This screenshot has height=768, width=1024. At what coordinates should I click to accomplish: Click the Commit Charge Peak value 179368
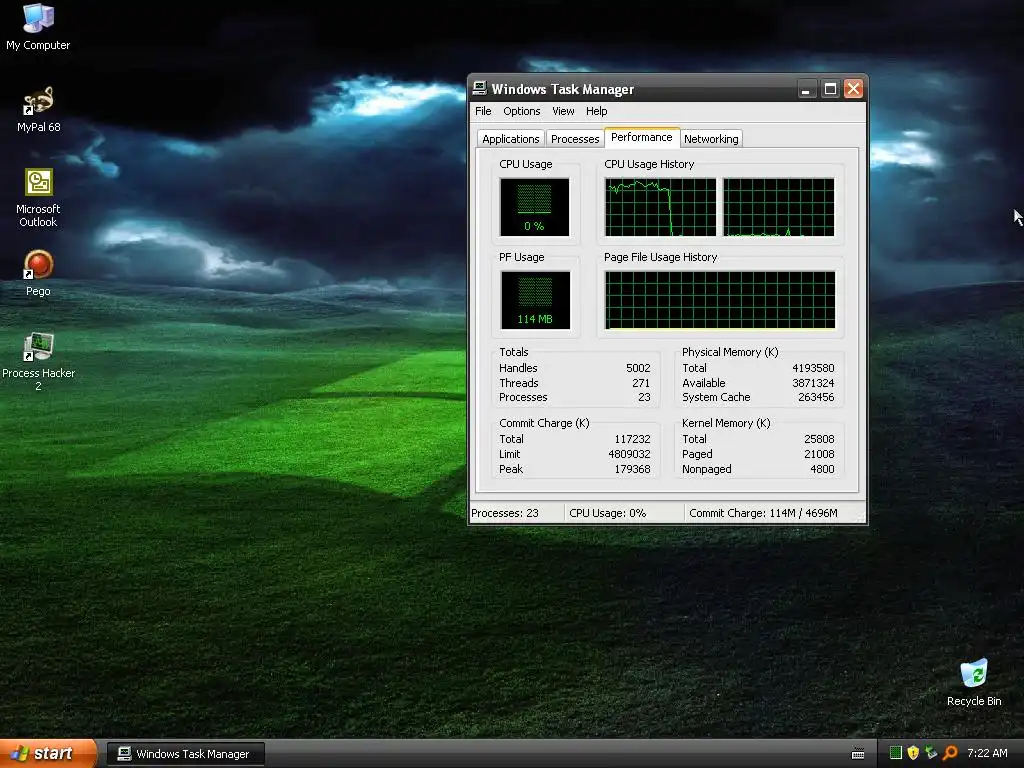[x=632, y=470]
